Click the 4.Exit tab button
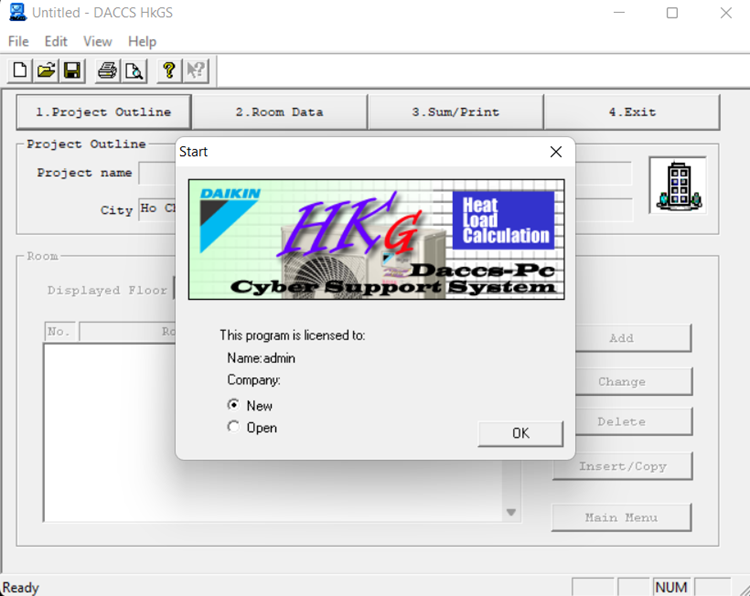Image resolution: width=750 pixels, height=596 pixels. pos(632,112)
